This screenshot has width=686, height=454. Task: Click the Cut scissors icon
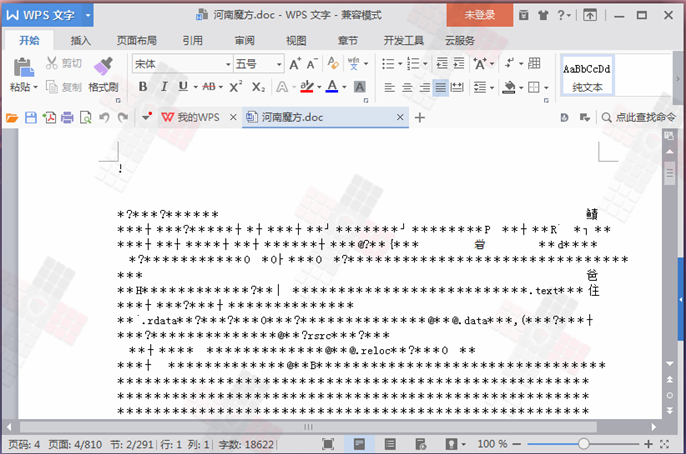pos(52,63)
